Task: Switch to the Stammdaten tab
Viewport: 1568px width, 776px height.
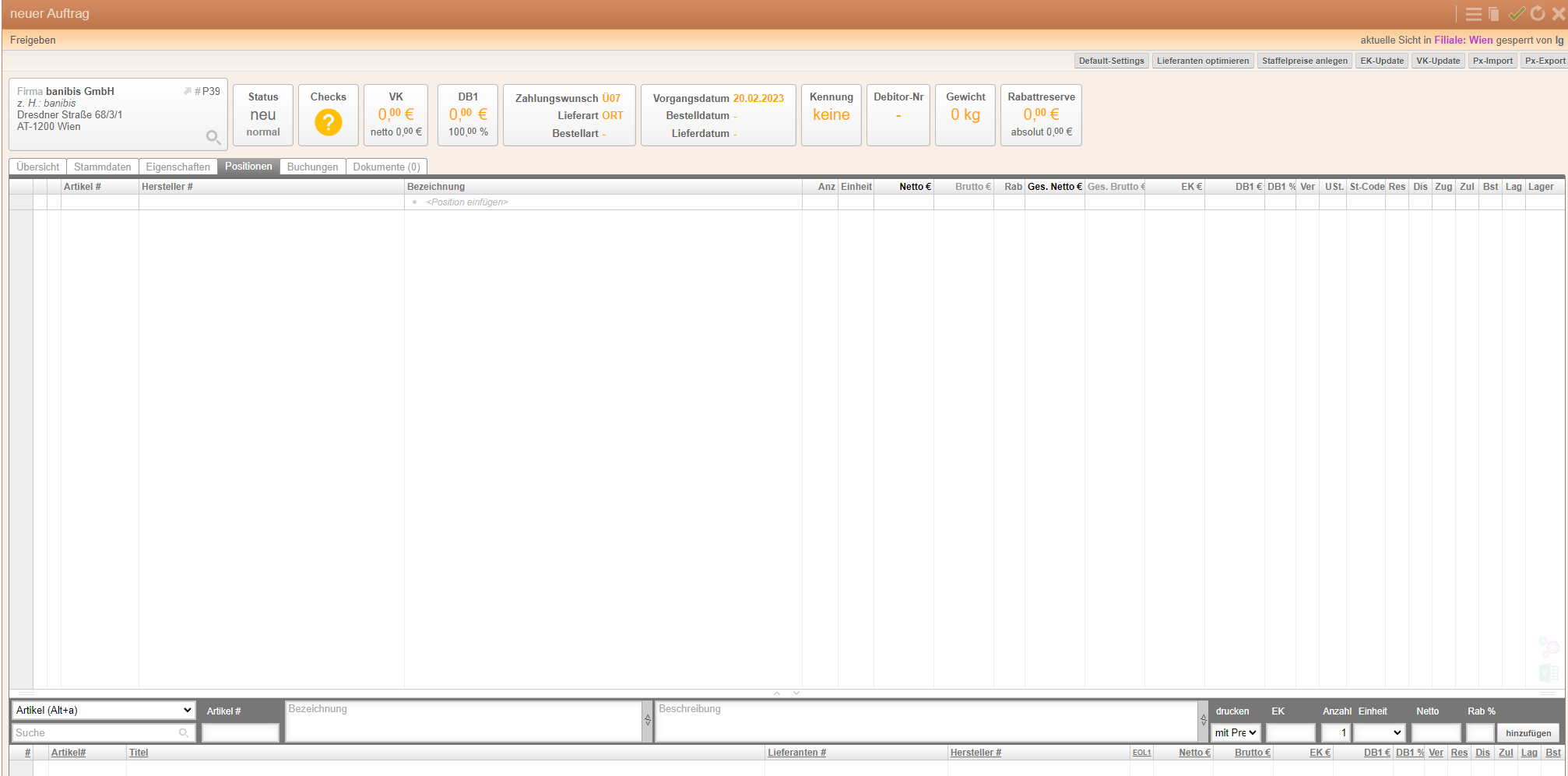Action: click(x=103, y=167)
